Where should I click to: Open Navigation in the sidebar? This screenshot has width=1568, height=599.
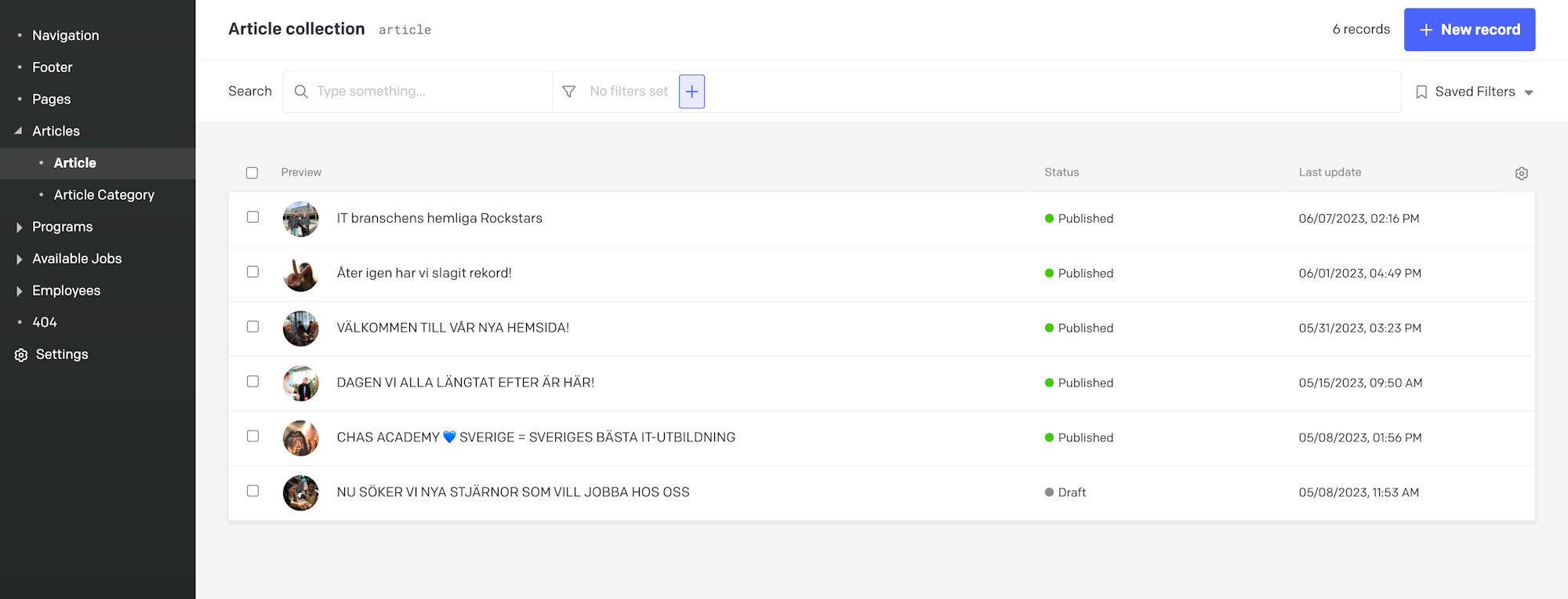[66, 35]
